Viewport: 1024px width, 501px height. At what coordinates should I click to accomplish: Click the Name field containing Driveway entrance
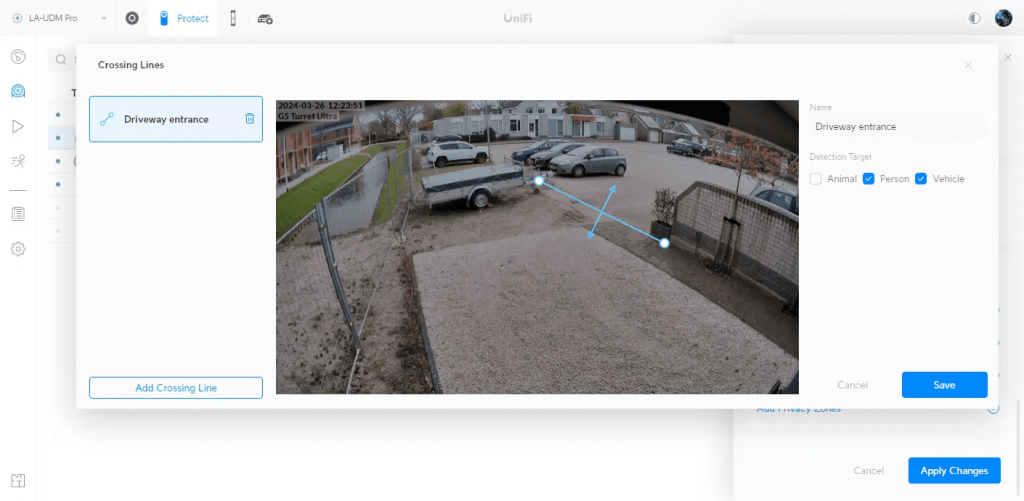click(x=898, y=127)
